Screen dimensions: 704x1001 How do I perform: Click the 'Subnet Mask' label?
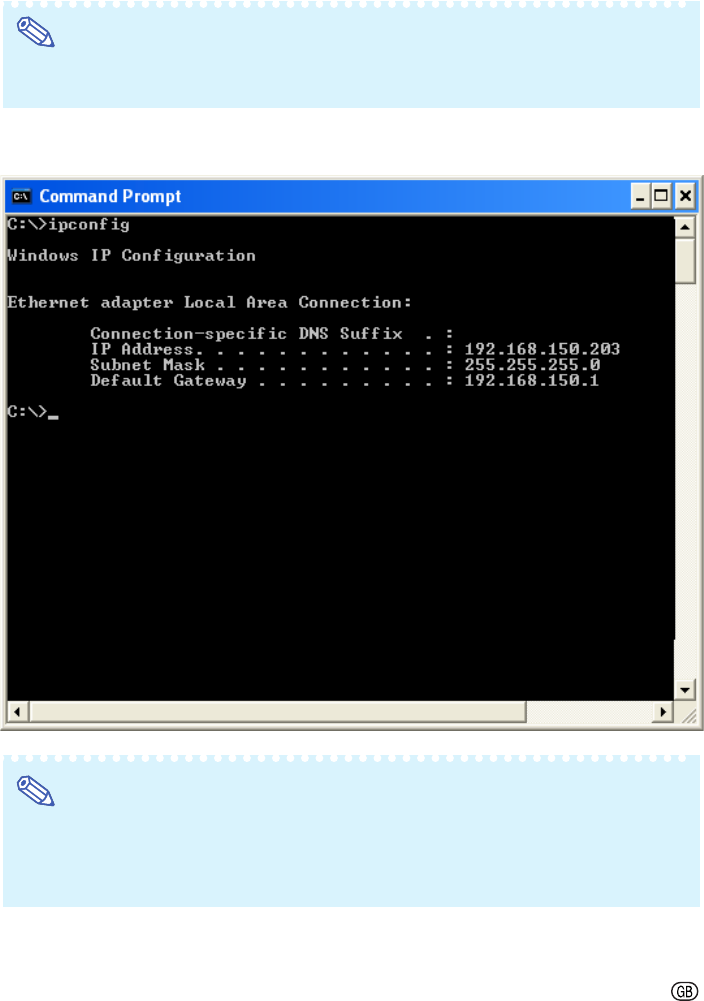coord(147,365)
